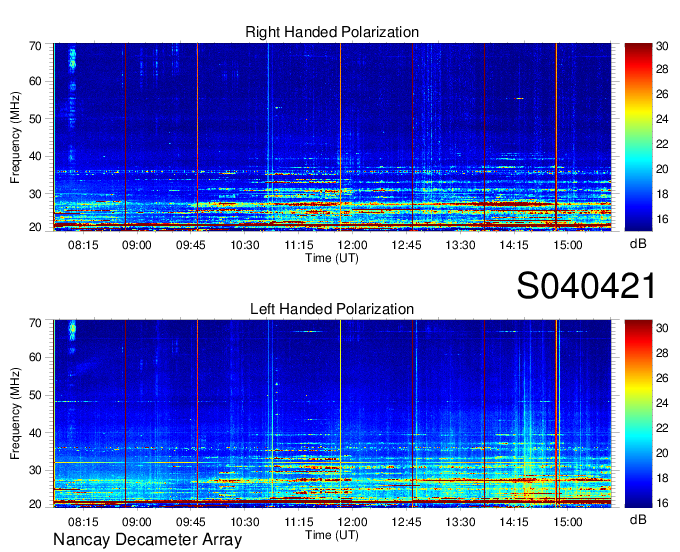This screenshot has width=680, height=552.
Task: Click the 12:00 tick on the Right Handed time axis
Action: pos(353,245)
